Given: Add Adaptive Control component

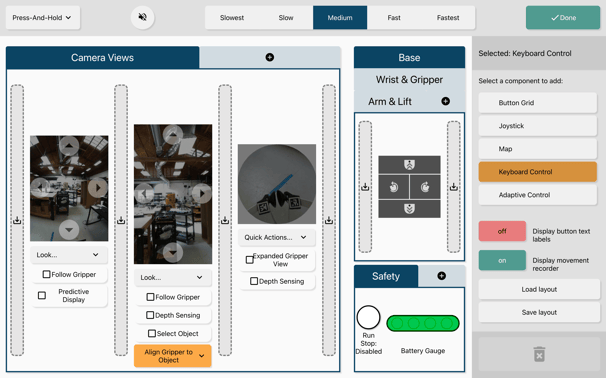Looking at the screenshot, I should (x=538, y=195).
